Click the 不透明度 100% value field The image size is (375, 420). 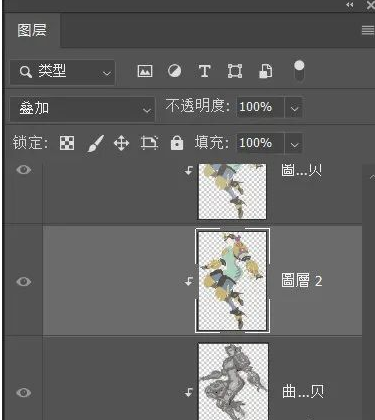(x=260, y=107)
